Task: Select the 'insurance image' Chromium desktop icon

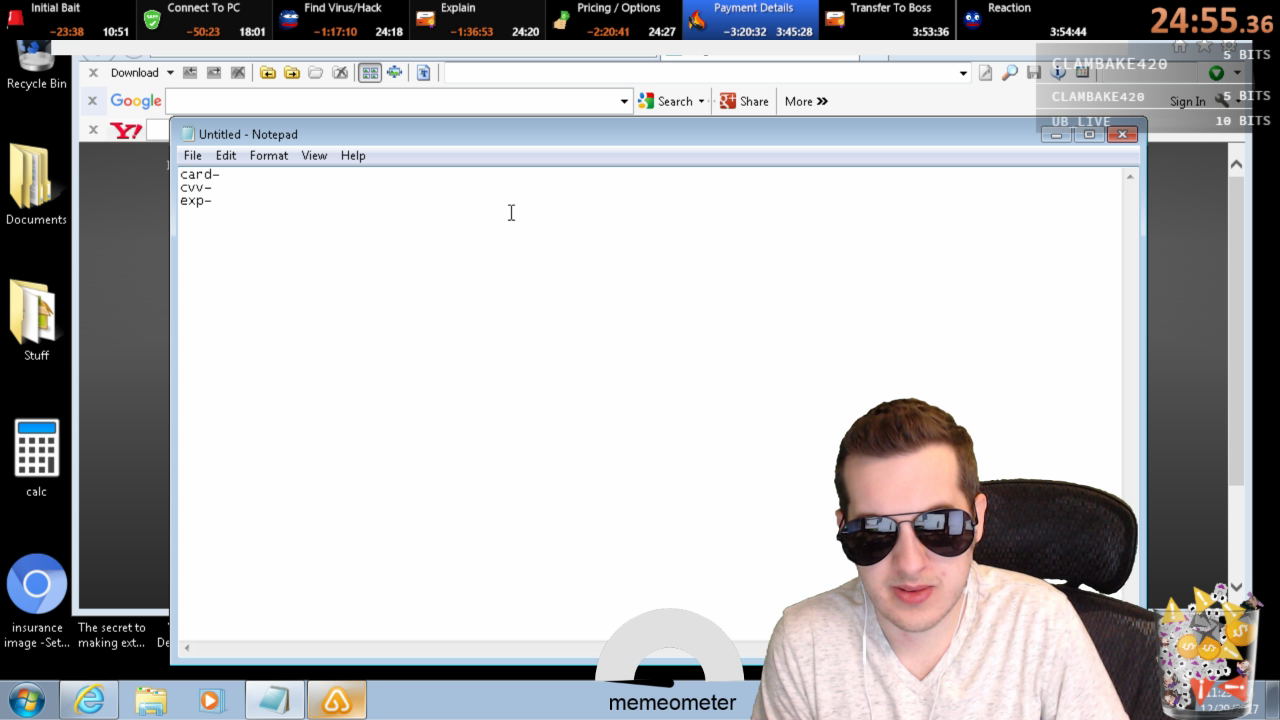Action: pos(37,601)
